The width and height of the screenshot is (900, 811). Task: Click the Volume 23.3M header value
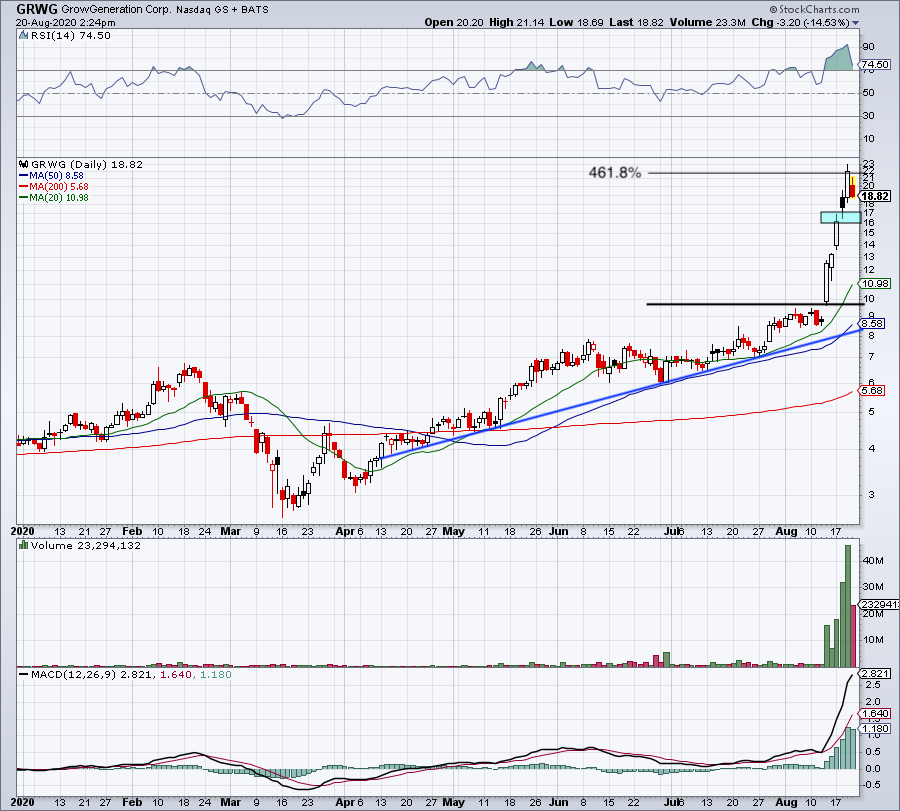[707, 22]
